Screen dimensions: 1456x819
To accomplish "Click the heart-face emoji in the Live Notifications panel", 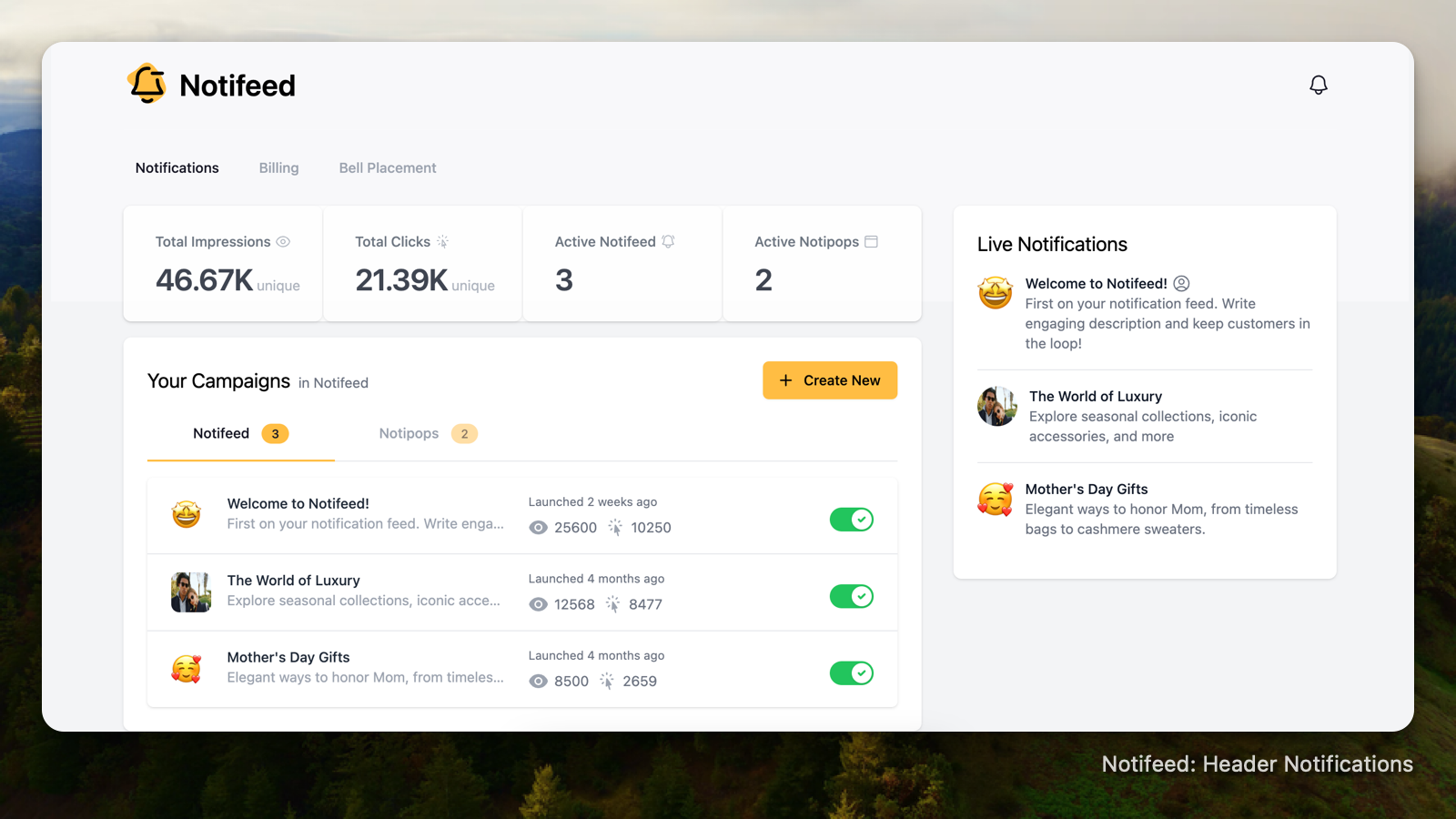I will point(996,500).
